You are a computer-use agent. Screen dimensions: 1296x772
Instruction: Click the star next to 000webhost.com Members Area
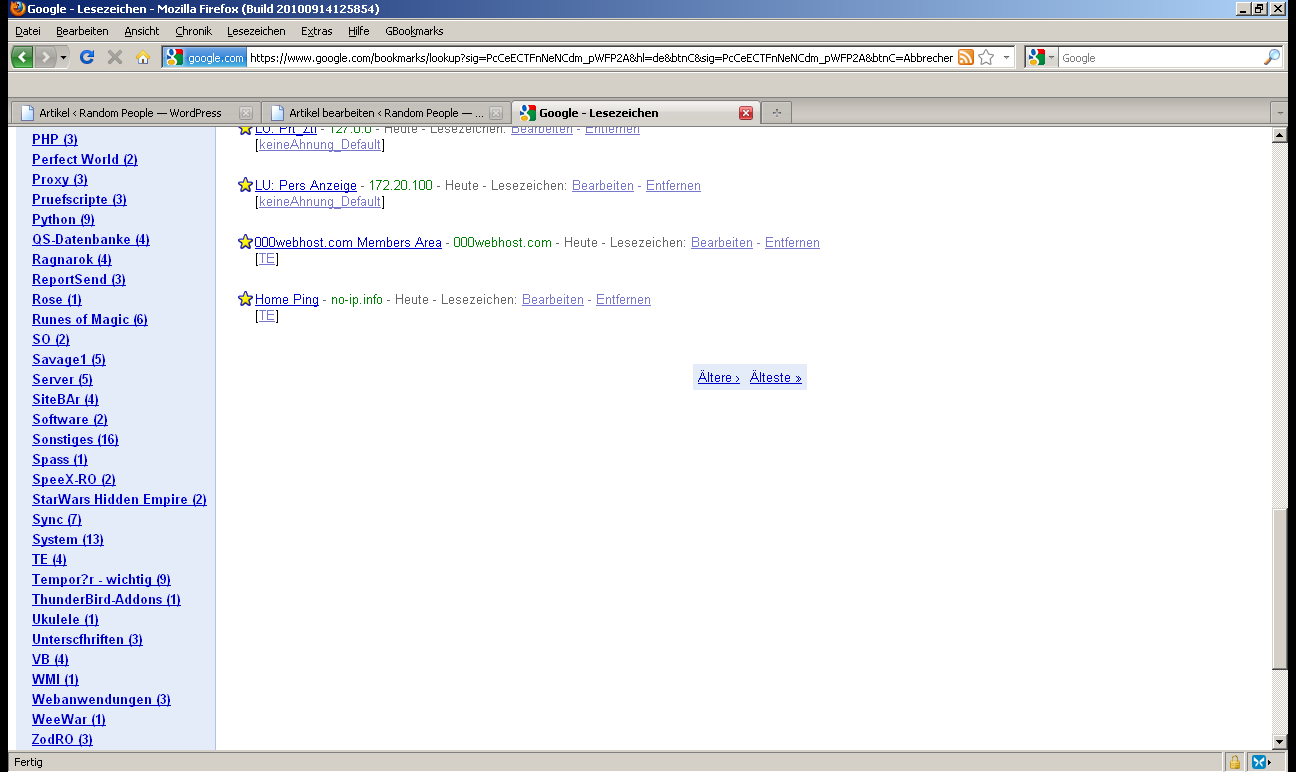(245, 243)
